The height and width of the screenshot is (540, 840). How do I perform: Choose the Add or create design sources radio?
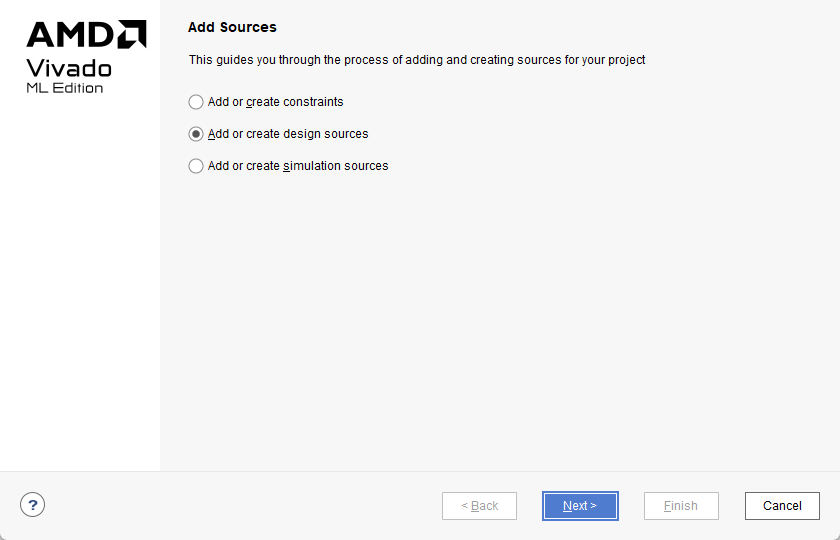click(x=196, y=134)
